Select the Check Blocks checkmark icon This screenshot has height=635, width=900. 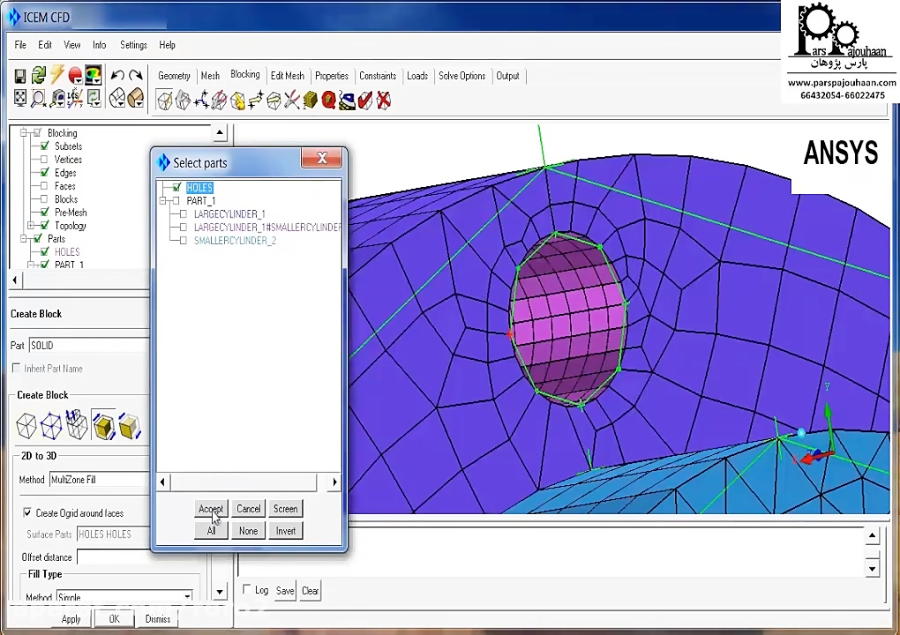pyautogui.click(x=365, y=100)
